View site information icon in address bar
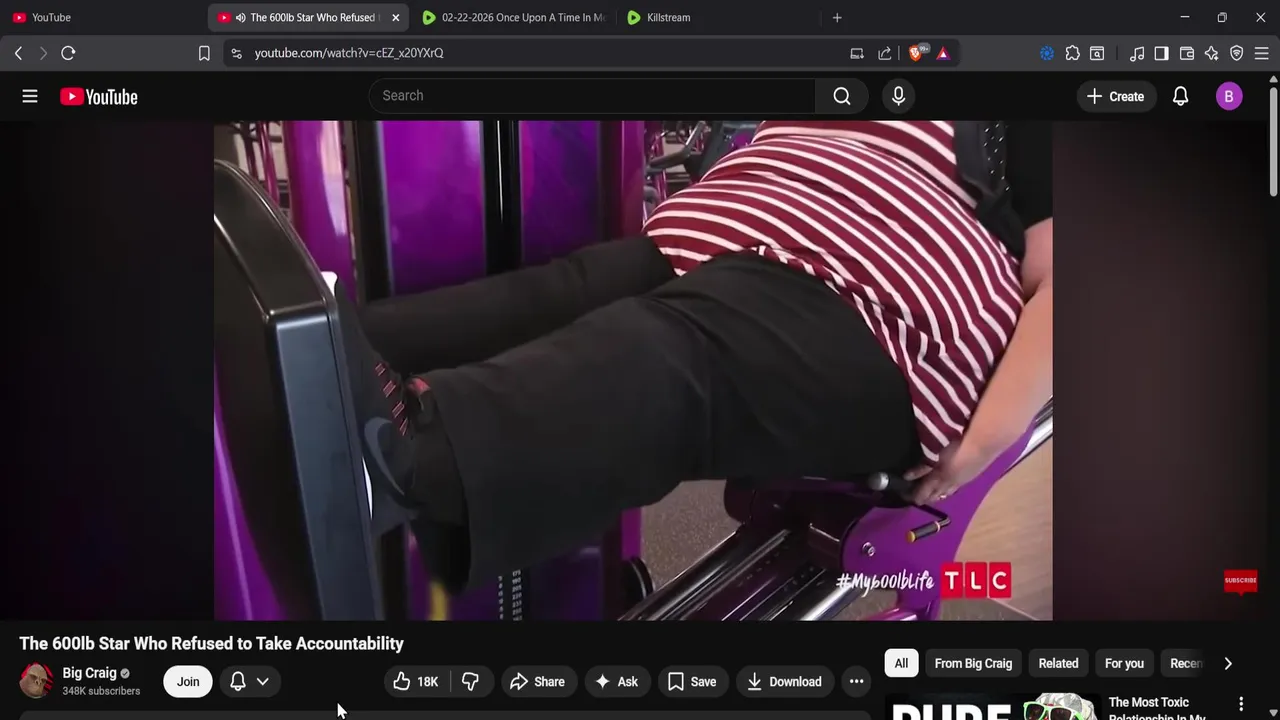Image resolution: width=1280 pixels, height=720 pixels. click(x=236, y=53)
